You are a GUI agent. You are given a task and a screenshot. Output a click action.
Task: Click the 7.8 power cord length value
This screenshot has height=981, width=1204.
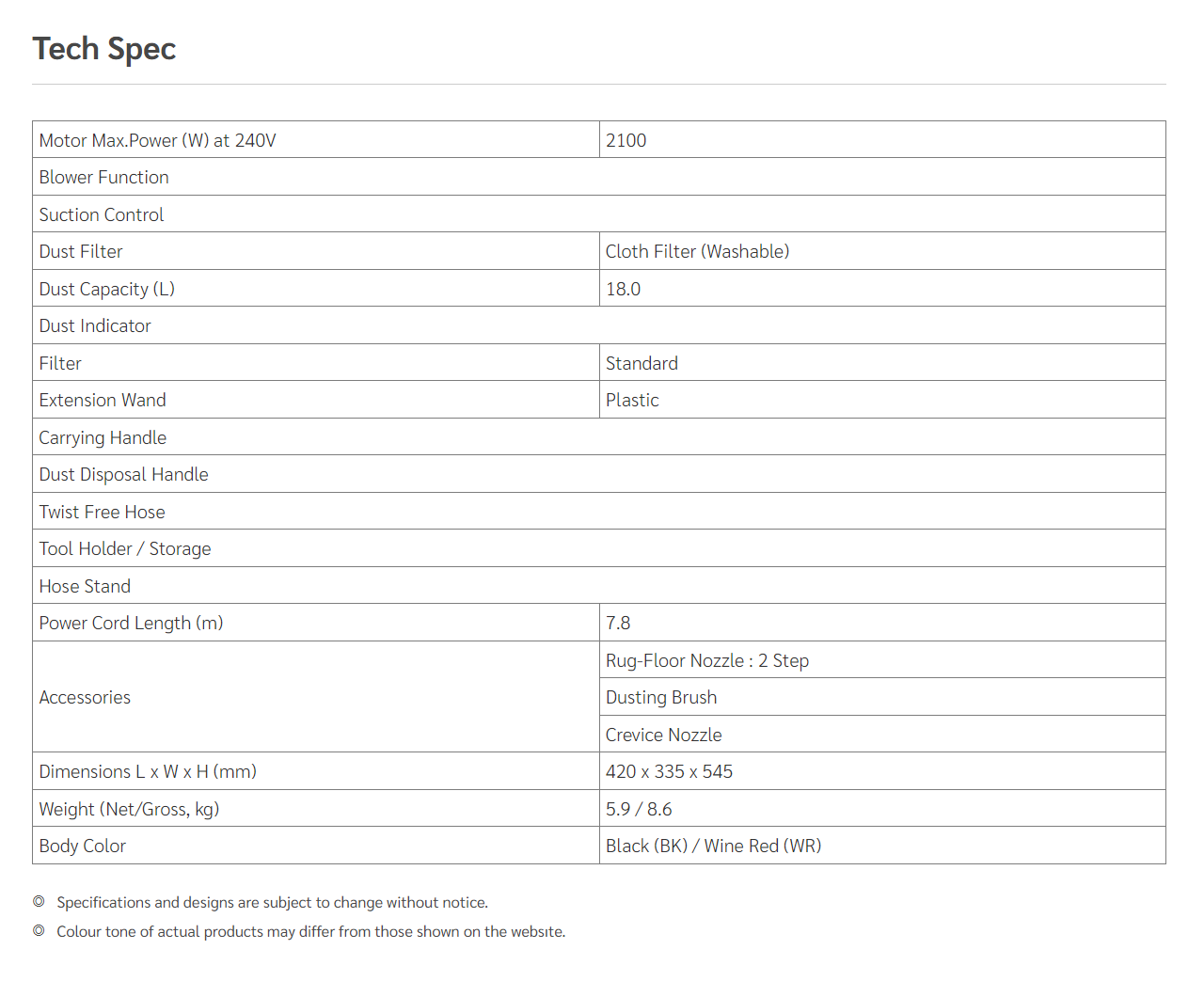click(618, 623)
